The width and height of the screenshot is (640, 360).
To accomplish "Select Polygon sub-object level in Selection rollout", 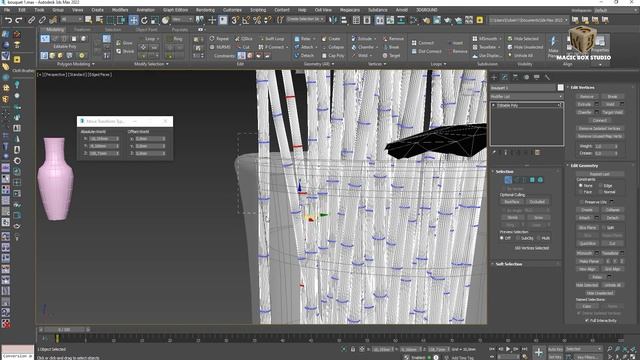I will pos(532,180).
